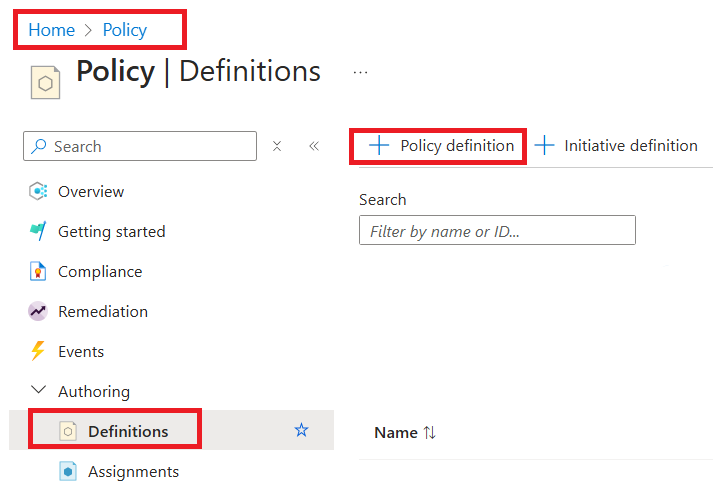The image size is (713, 492).
Task: Click the Events lightning bolt icon
Action: (x=38, y=351)
